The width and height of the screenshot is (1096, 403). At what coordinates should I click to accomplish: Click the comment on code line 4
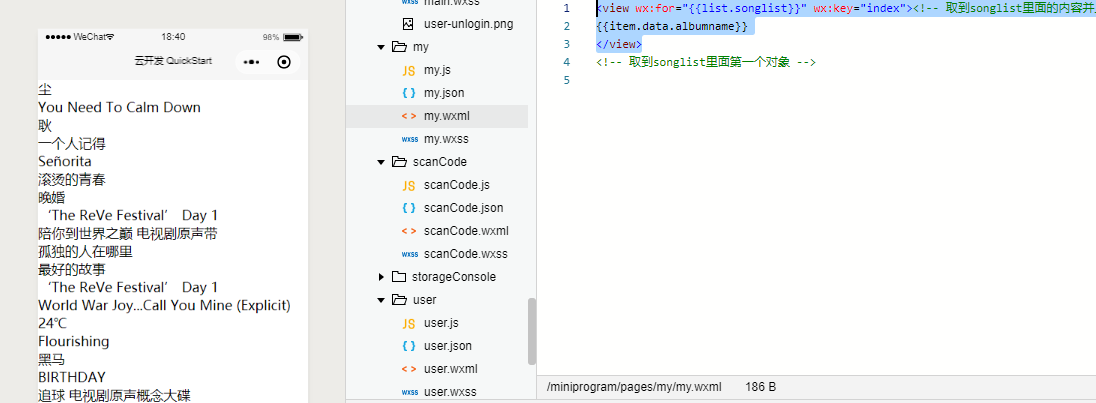pos(706,62)
